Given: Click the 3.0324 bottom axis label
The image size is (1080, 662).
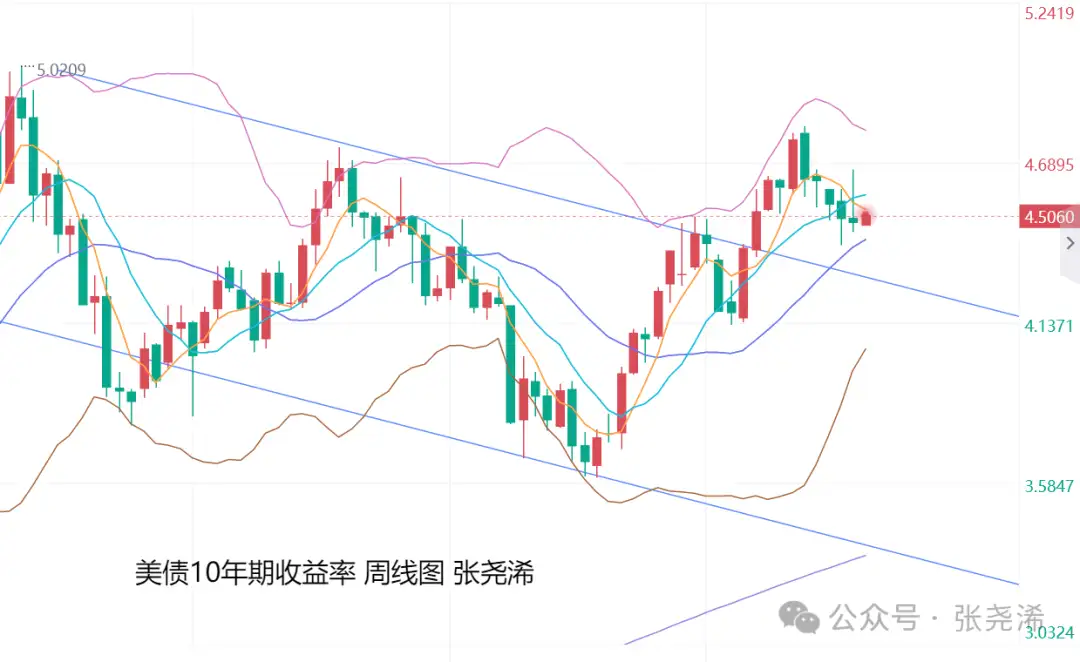Looking at the screenshot, I should [1048, 633].
